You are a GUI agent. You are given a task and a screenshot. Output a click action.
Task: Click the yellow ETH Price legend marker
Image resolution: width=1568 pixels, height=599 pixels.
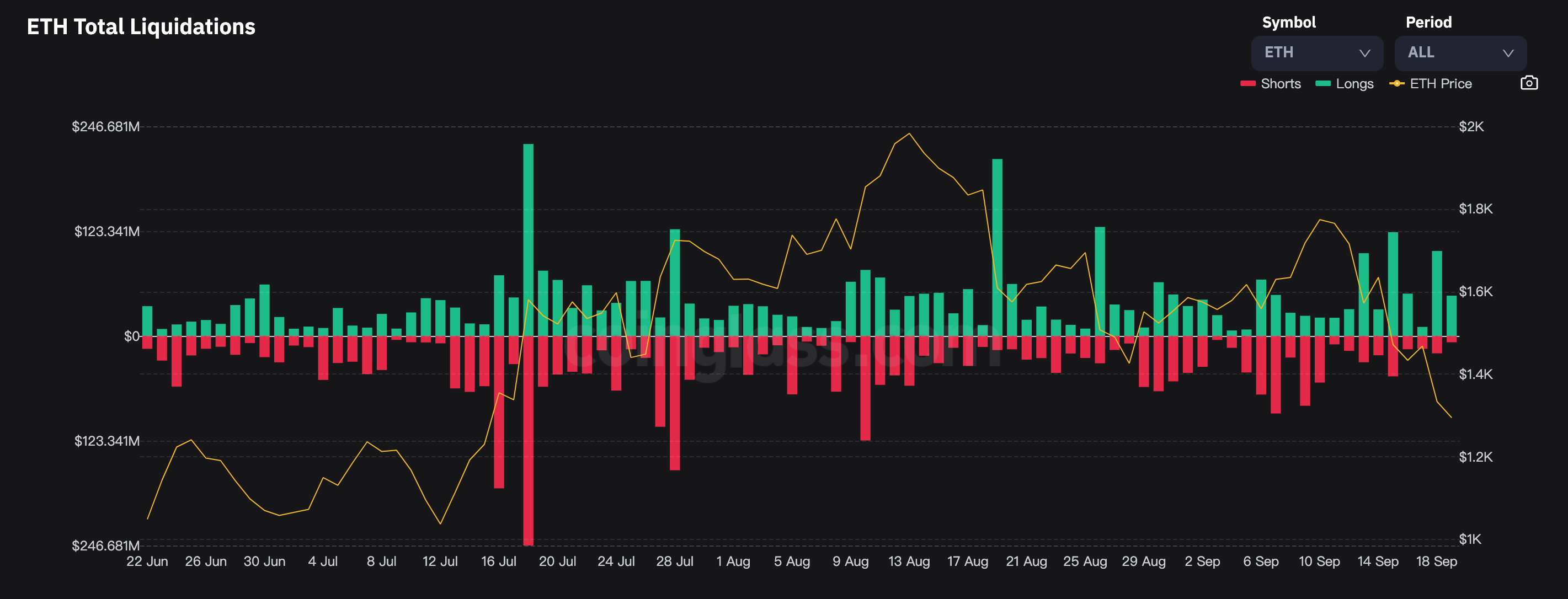click(1396, 83)
